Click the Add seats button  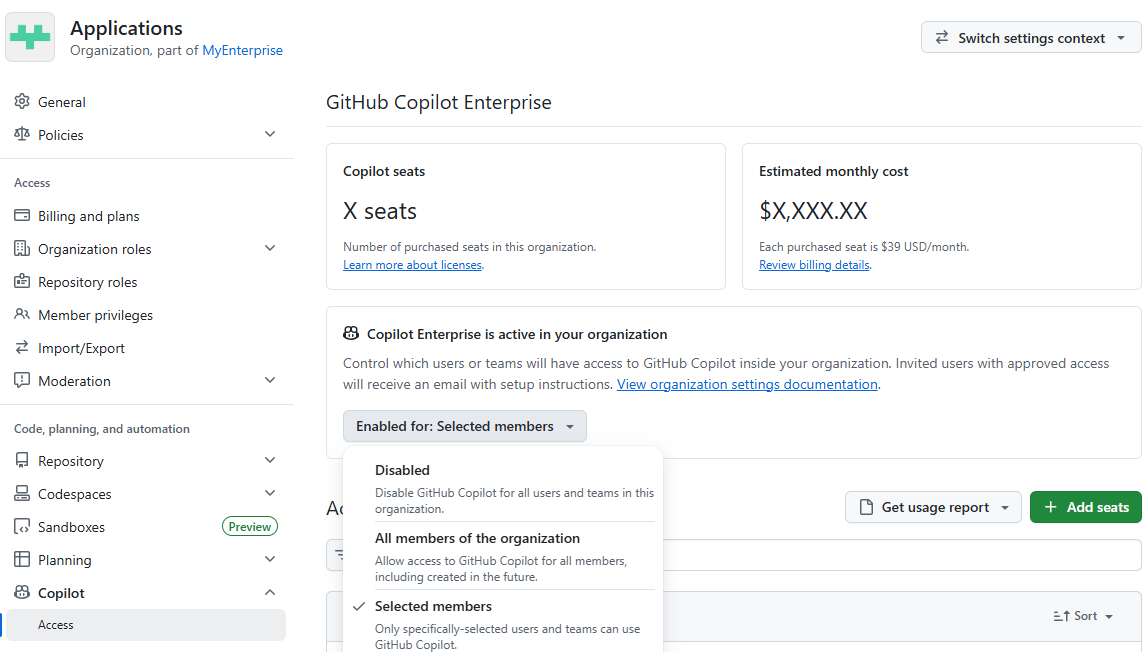coord(1085,507)
